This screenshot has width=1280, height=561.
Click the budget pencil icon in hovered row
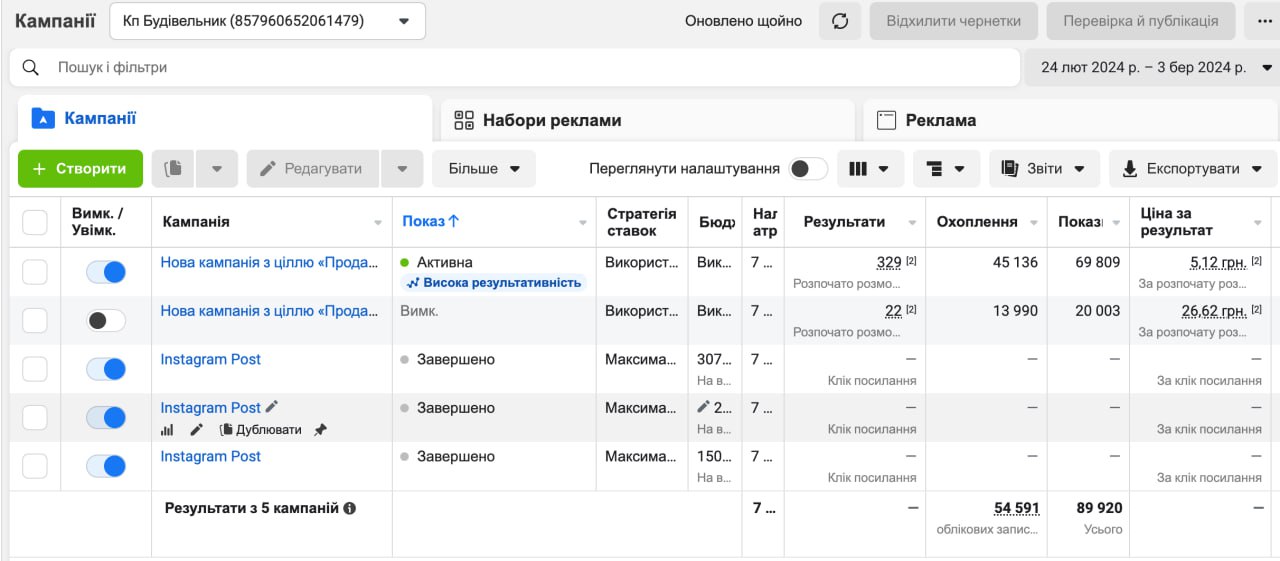[x=703, y=407]
